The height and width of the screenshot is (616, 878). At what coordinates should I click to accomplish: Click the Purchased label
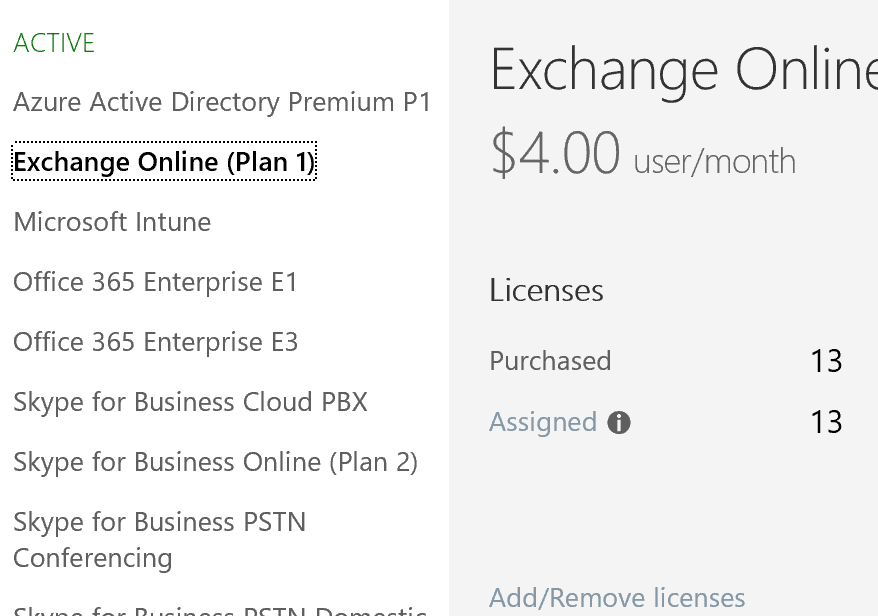coord(550,361)
